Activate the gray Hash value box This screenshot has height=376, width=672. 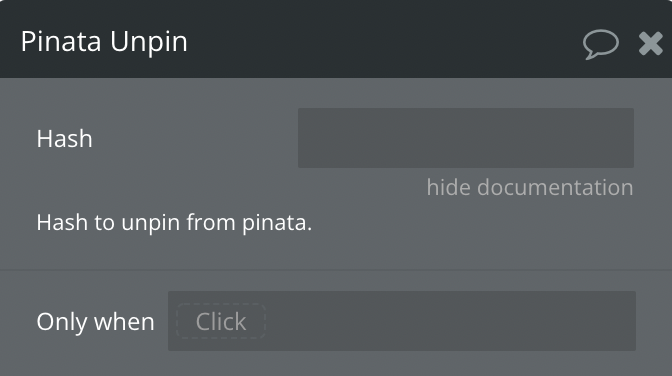[x=466, y=138]
